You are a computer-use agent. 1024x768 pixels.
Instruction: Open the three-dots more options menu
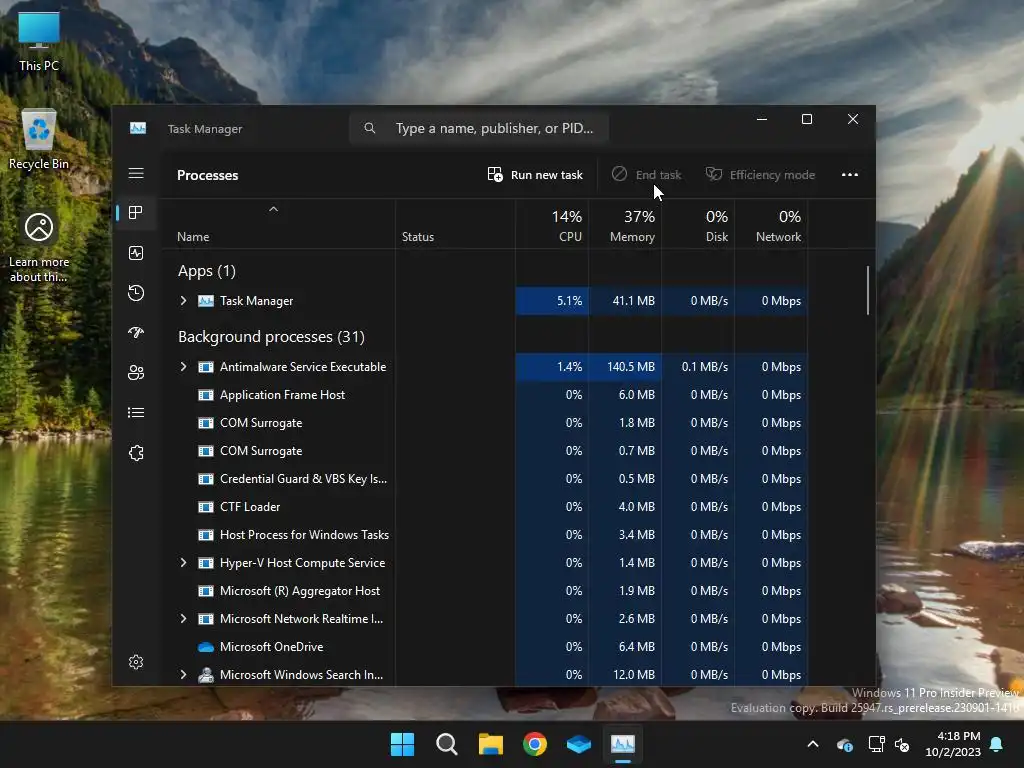pos(850,174)
